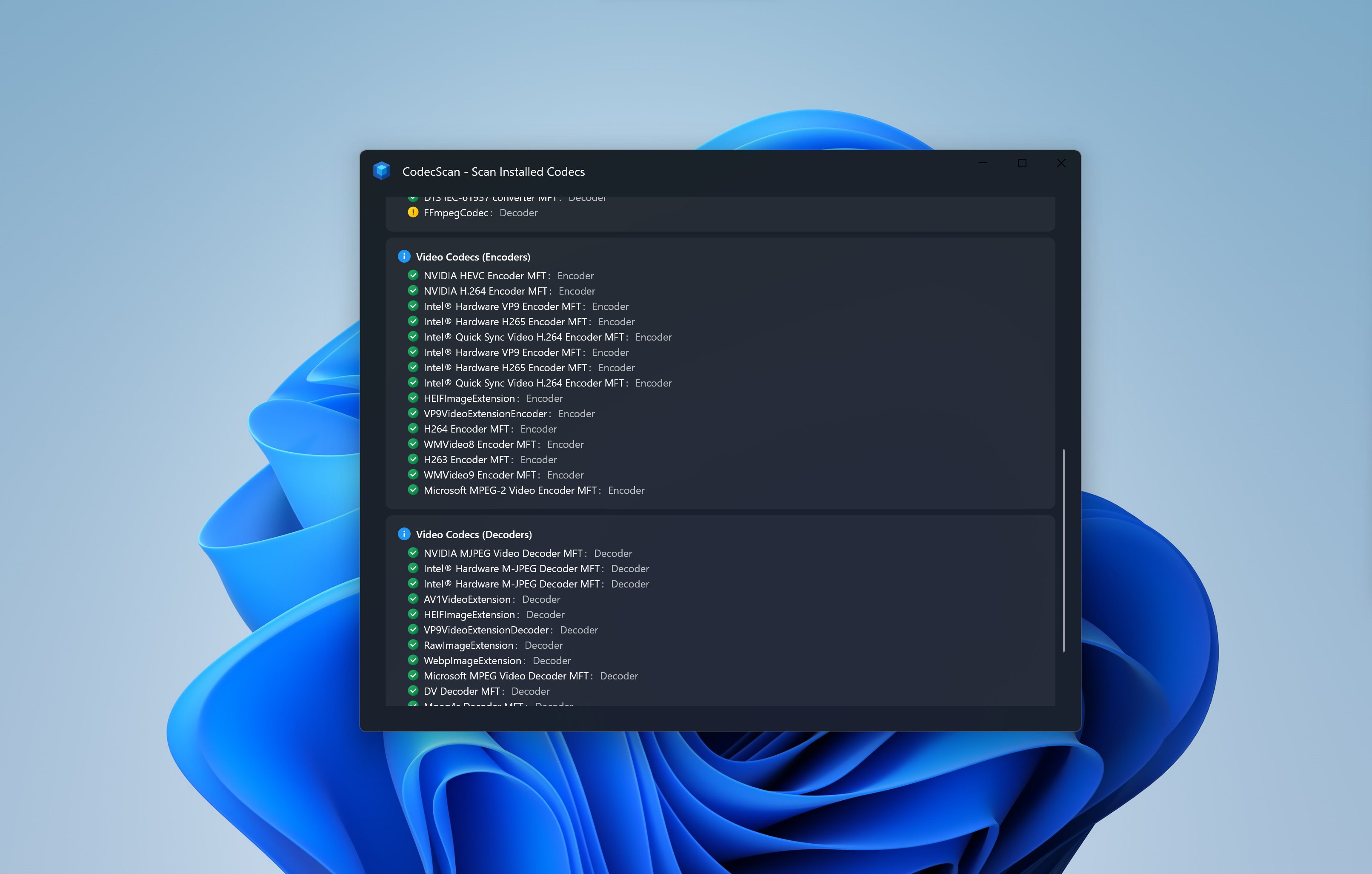Click the info icon for Video Codecs (Encoders)
Screen dimensions: 1372x874
(x=404, y=257)
